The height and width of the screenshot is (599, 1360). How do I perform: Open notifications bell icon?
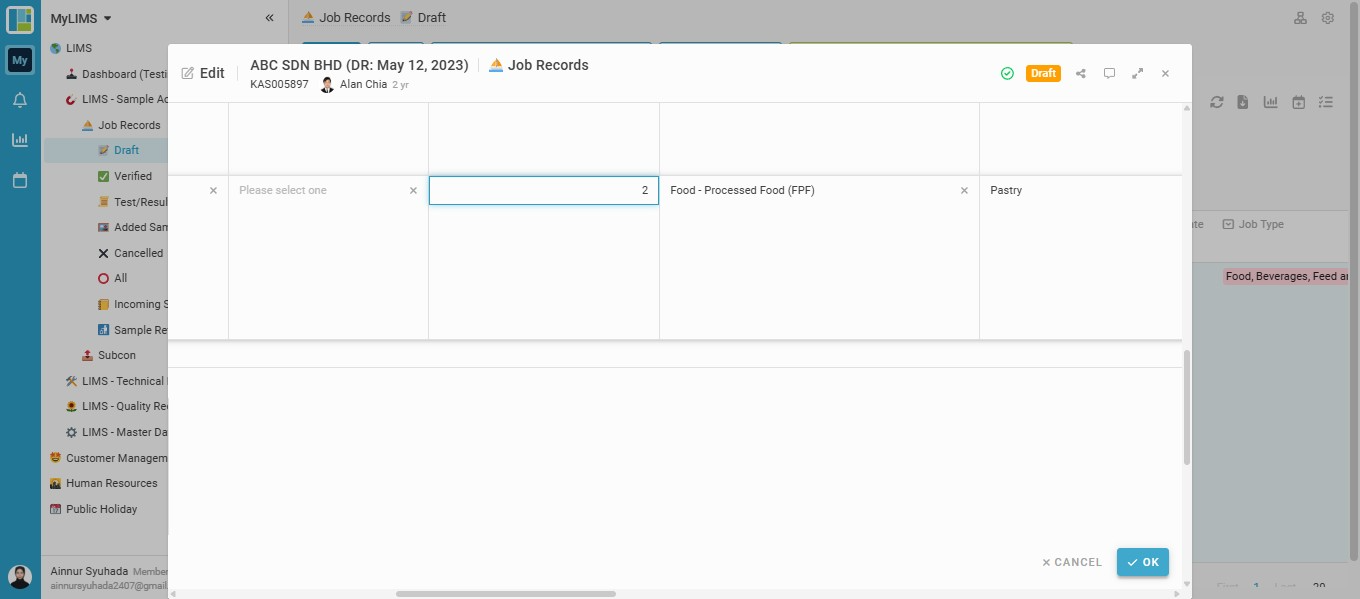pos(20,100)
